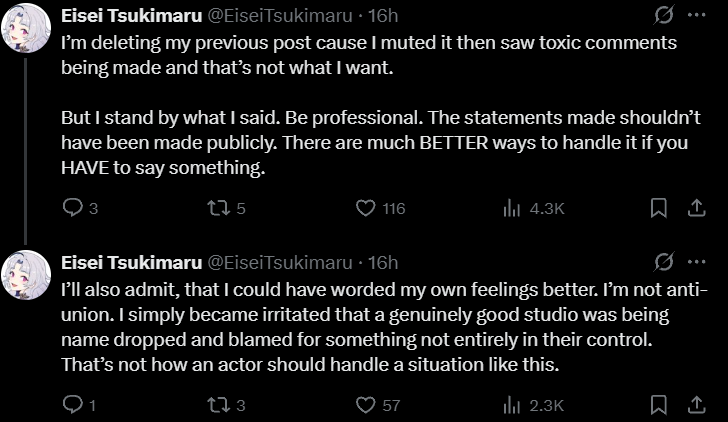Image resolution: width=728 pixels, height=422 pixels.
Task: Bookmark the second post
Action: tap(659, 404)
